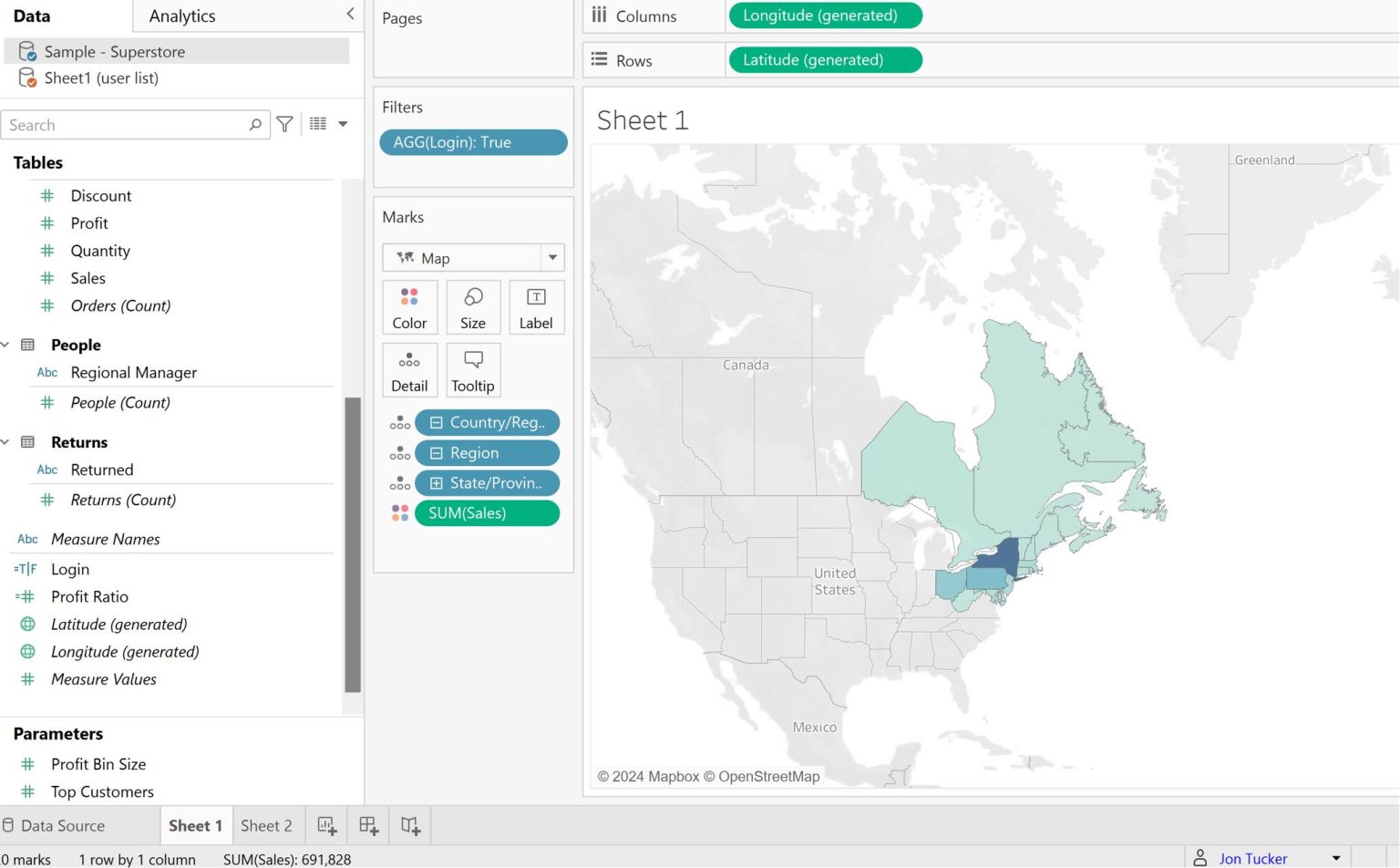
Task: Collapse the Returns table in the Data pane
Action: pos(7,442)
